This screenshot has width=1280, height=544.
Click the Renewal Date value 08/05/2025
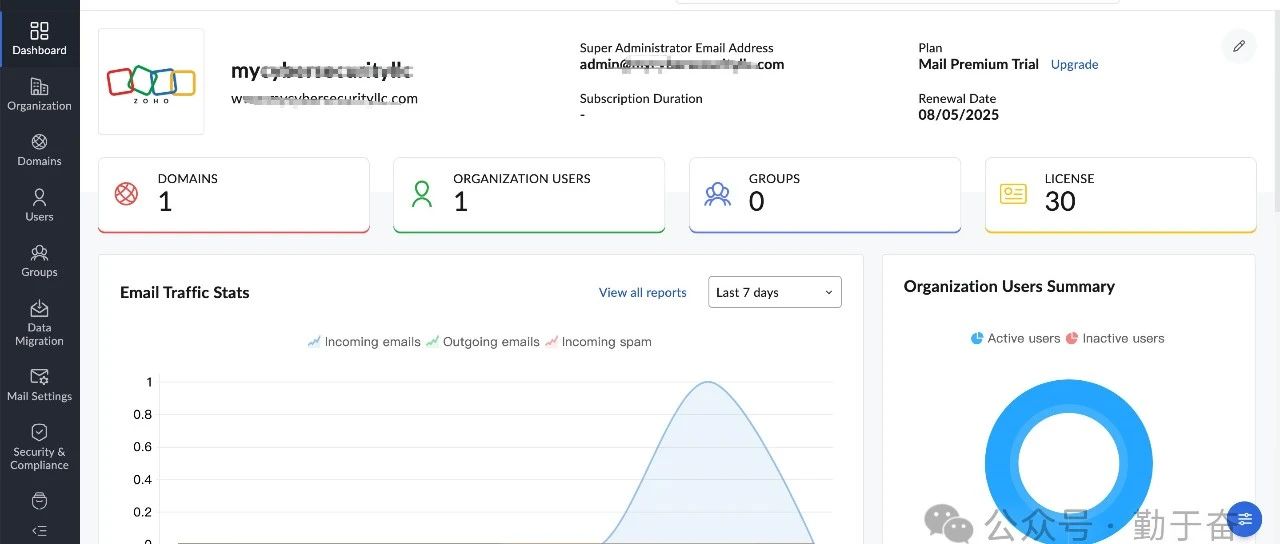tap(958, 115)
